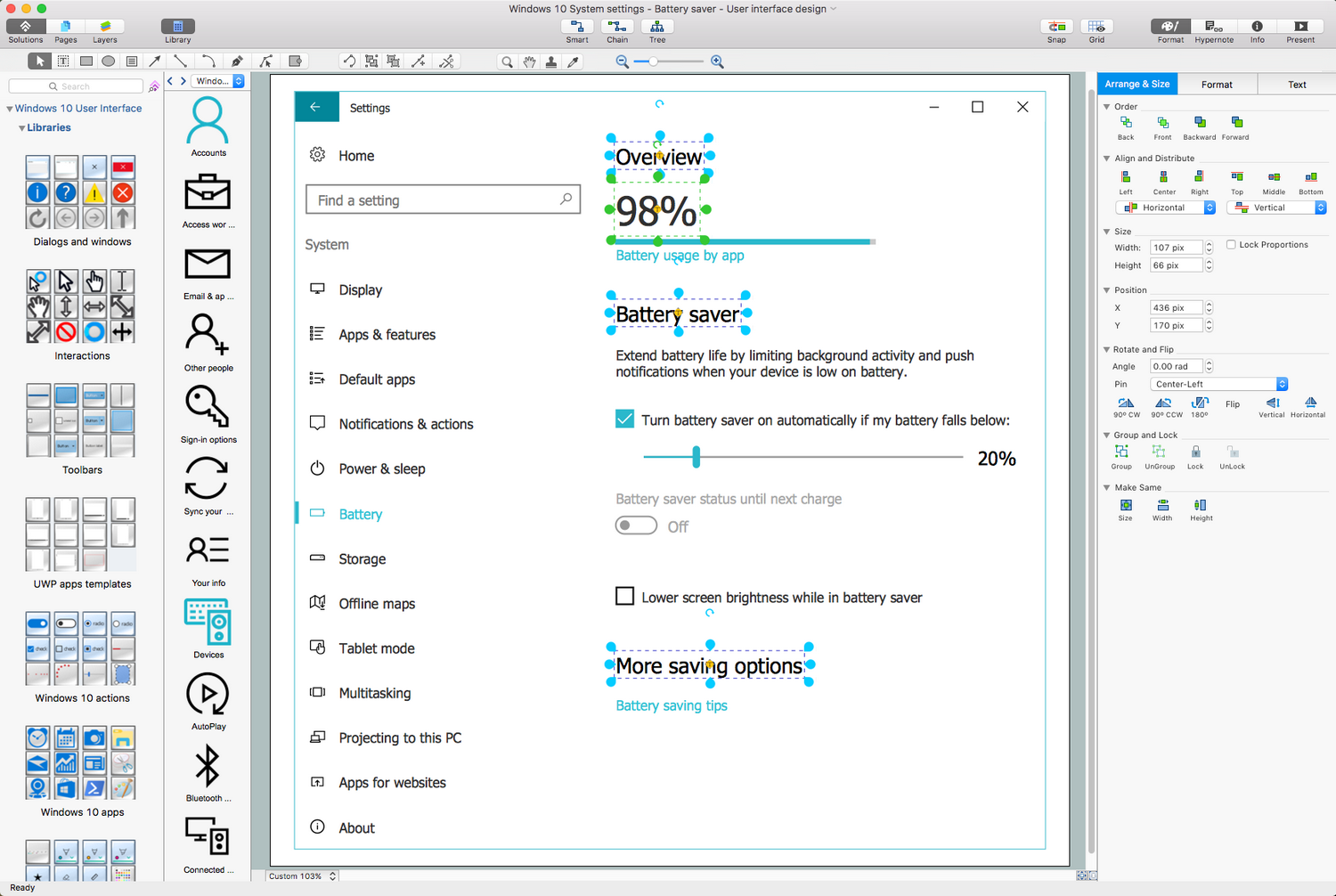Rotate selection 90° CW
Screen dimensions: 1336x896
click(x=1126, y=408)
